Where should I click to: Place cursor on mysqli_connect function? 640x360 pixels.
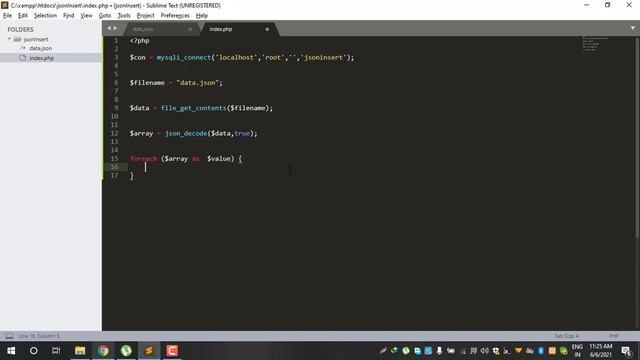184,58
